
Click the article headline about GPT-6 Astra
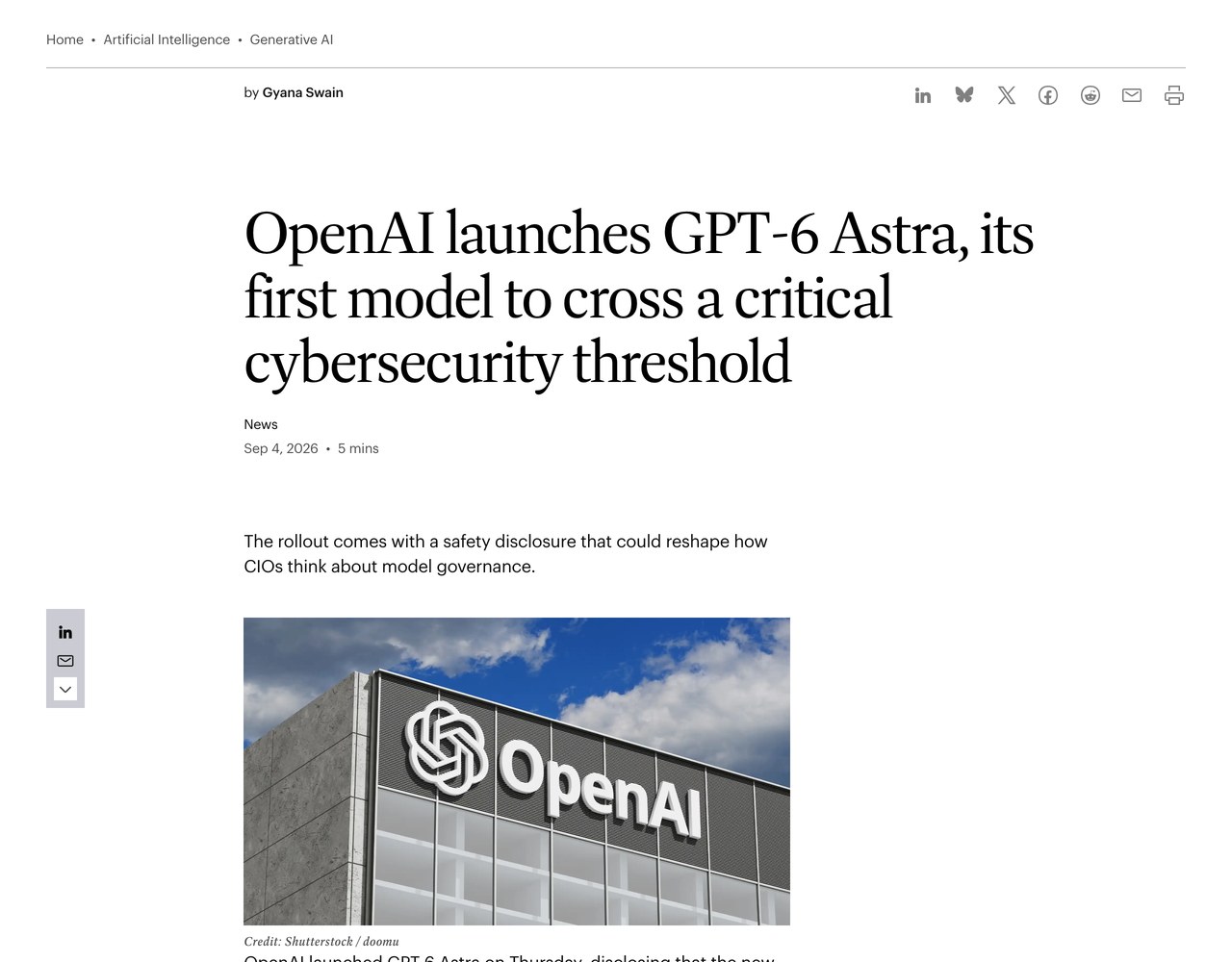[639, 297]
